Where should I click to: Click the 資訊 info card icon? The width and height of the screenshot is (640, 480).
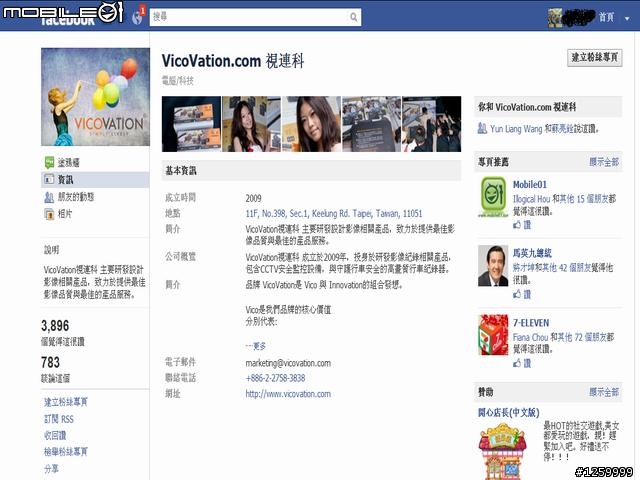49,179
